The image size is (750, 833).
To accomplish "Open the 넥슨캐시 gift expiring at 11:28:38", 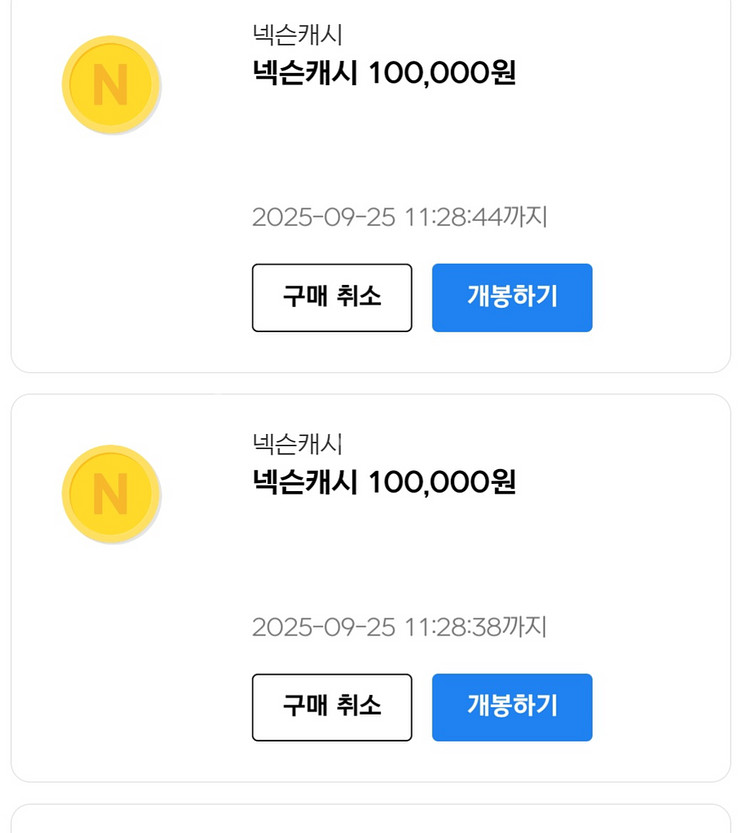I will click(x=512, y=707).
